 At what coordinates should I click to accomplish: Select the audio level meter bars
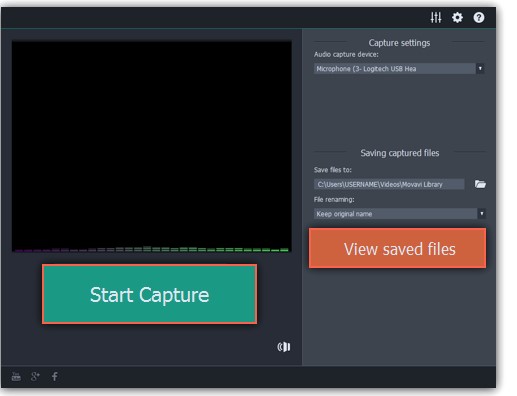(152, 249)
